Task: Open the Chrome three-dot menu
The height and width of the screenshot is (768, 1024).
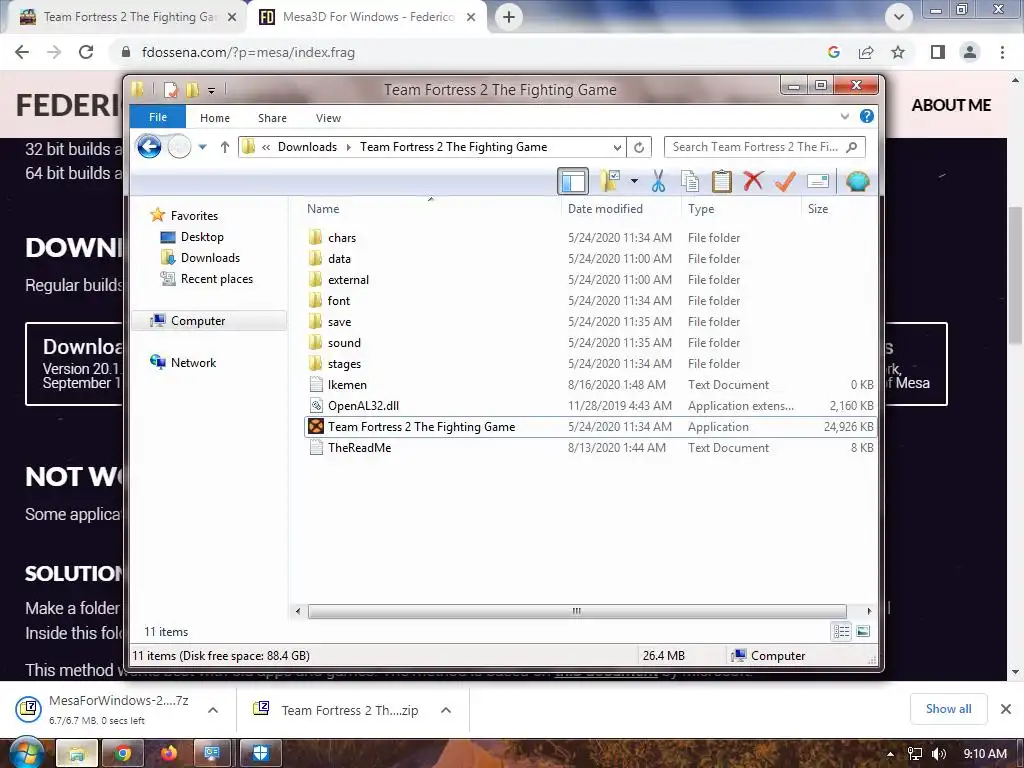Action: 1002,52
